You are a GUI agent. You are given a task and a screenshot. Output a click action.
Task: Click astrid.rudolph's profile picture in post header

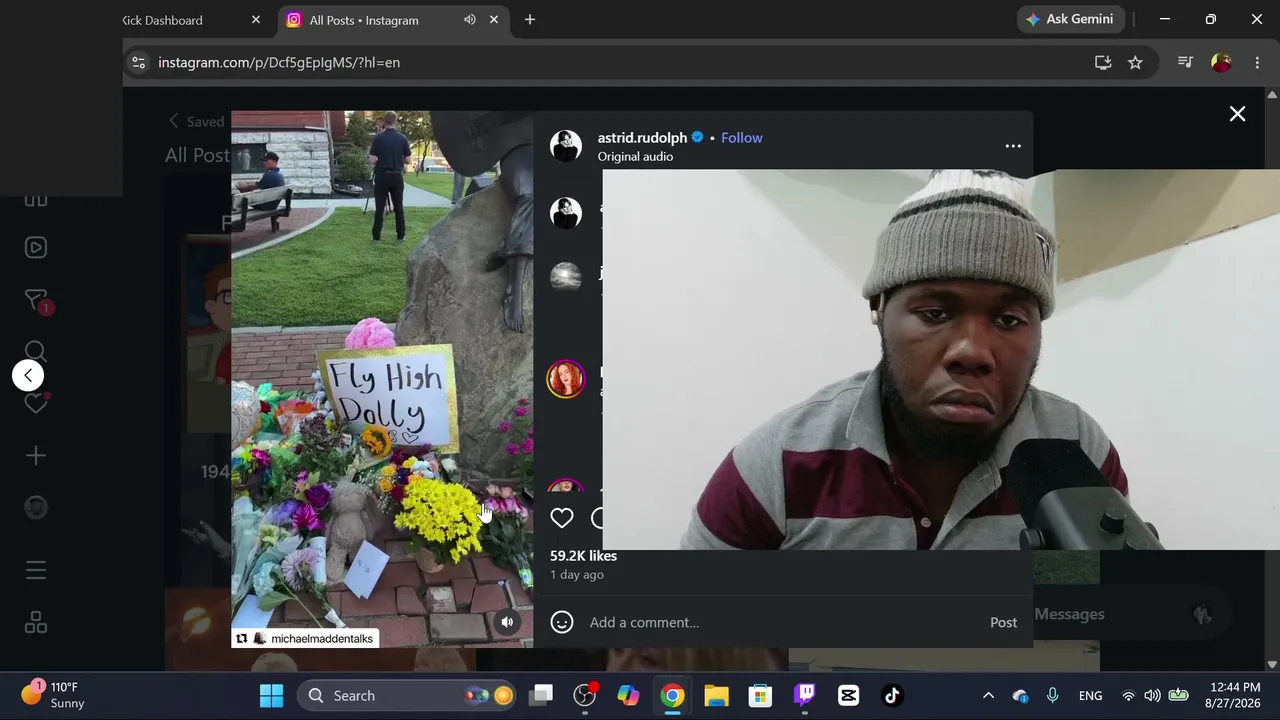tap(566, 146)
